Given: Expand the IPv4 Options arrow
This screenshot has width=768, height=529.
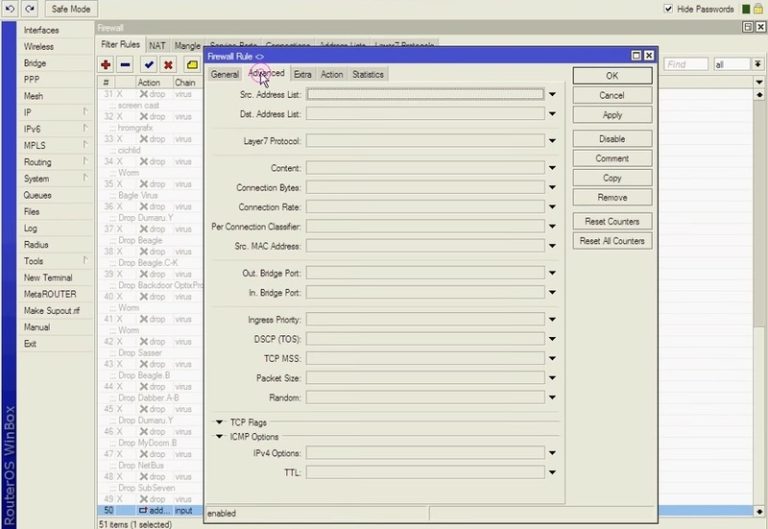Looking at the screenshot, I should pyautogui.click(x=552, y=453).
